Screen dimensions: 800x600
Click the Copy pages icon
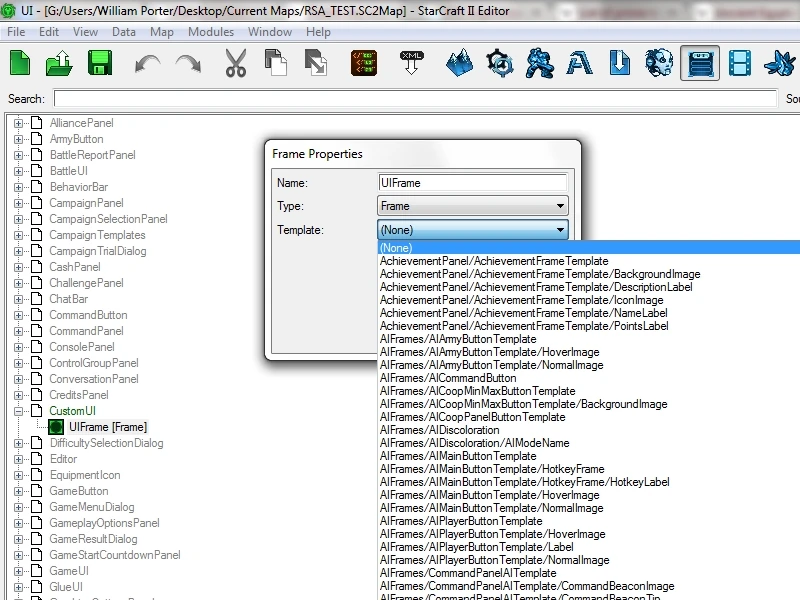276,63
